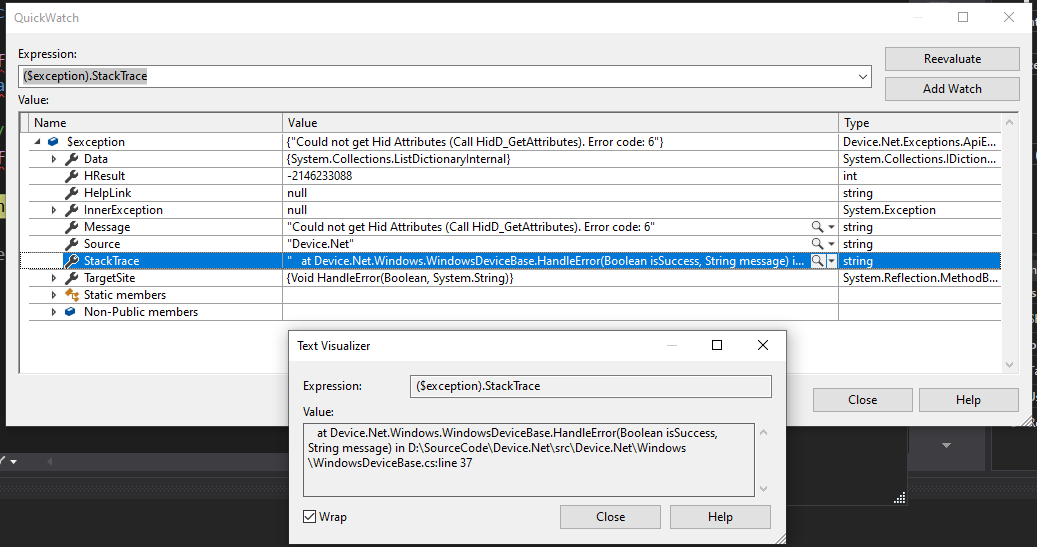The width and height of the screenshot is (1037, 547).
Task: Click scroll down arrow in QuickWatch grid
Action: [x=1009, y=364]
